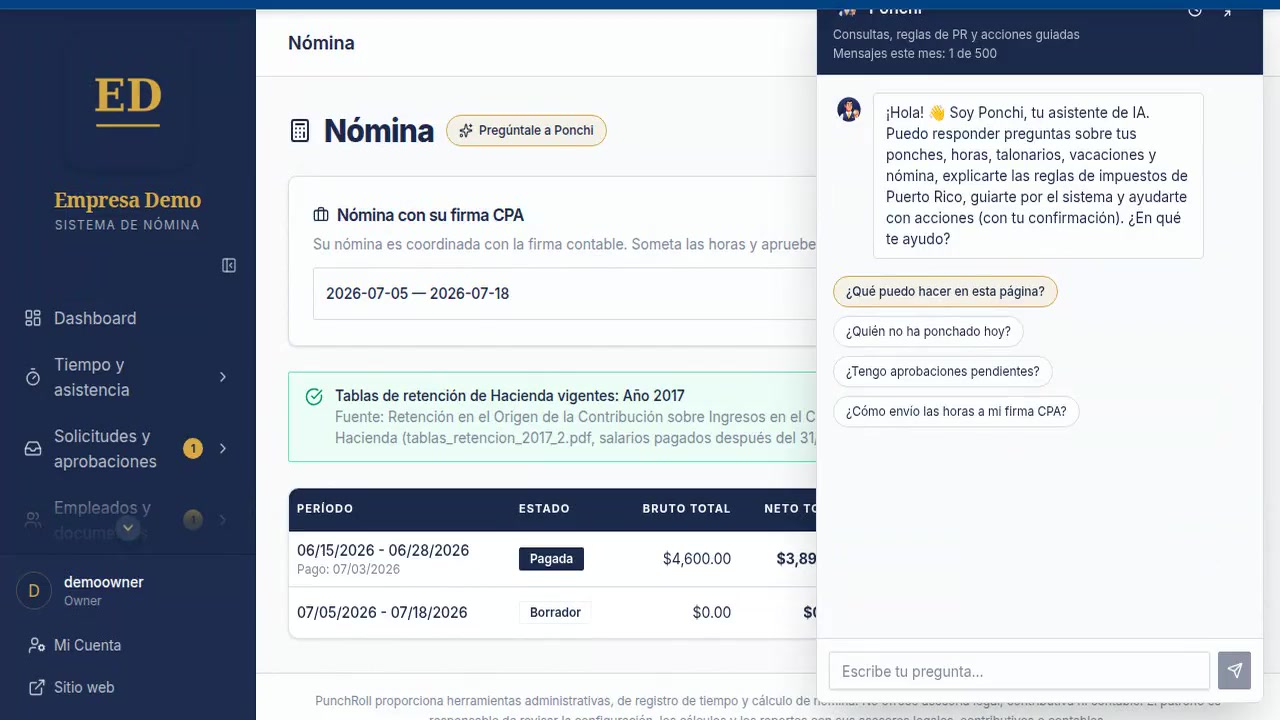Open the 06/15/2026 - 06/28/2026 payroll row

(553, 559)
